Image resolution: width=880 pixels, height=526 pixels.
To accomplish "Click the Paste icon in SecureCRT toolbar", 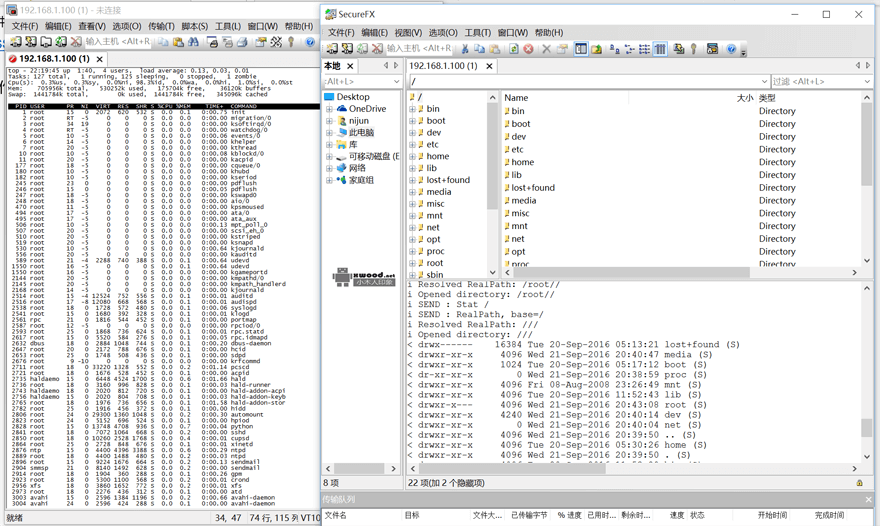I will [178, 42].
